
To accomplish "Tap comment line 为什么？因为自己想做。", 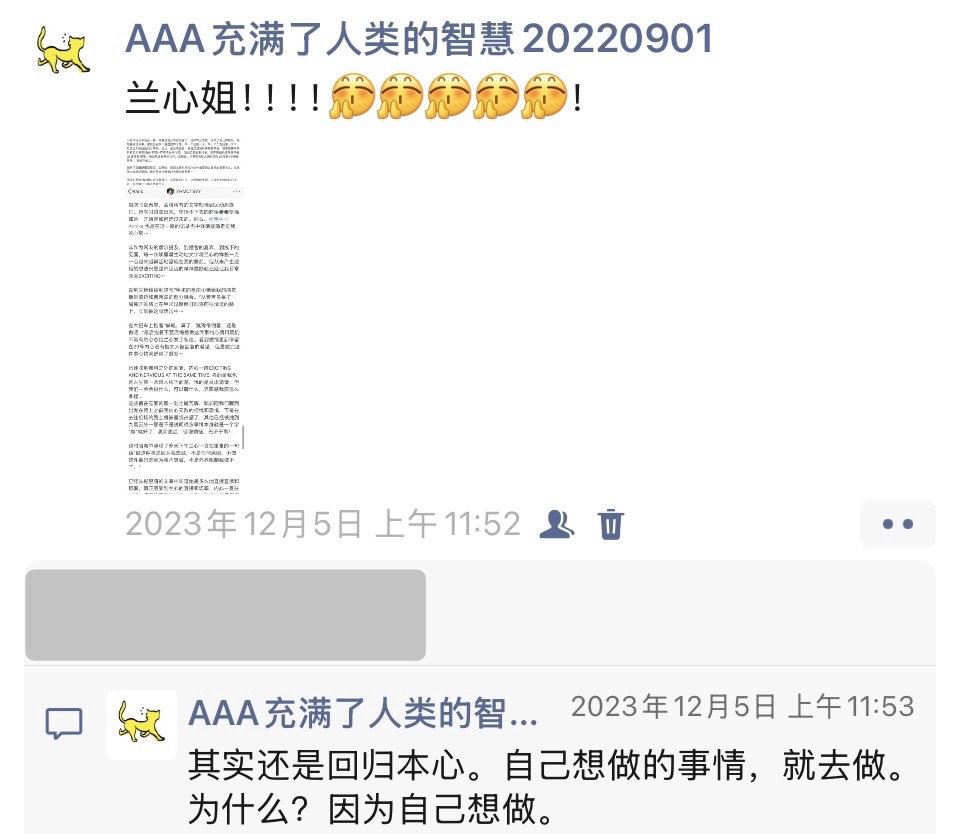I will pos(372,808).
